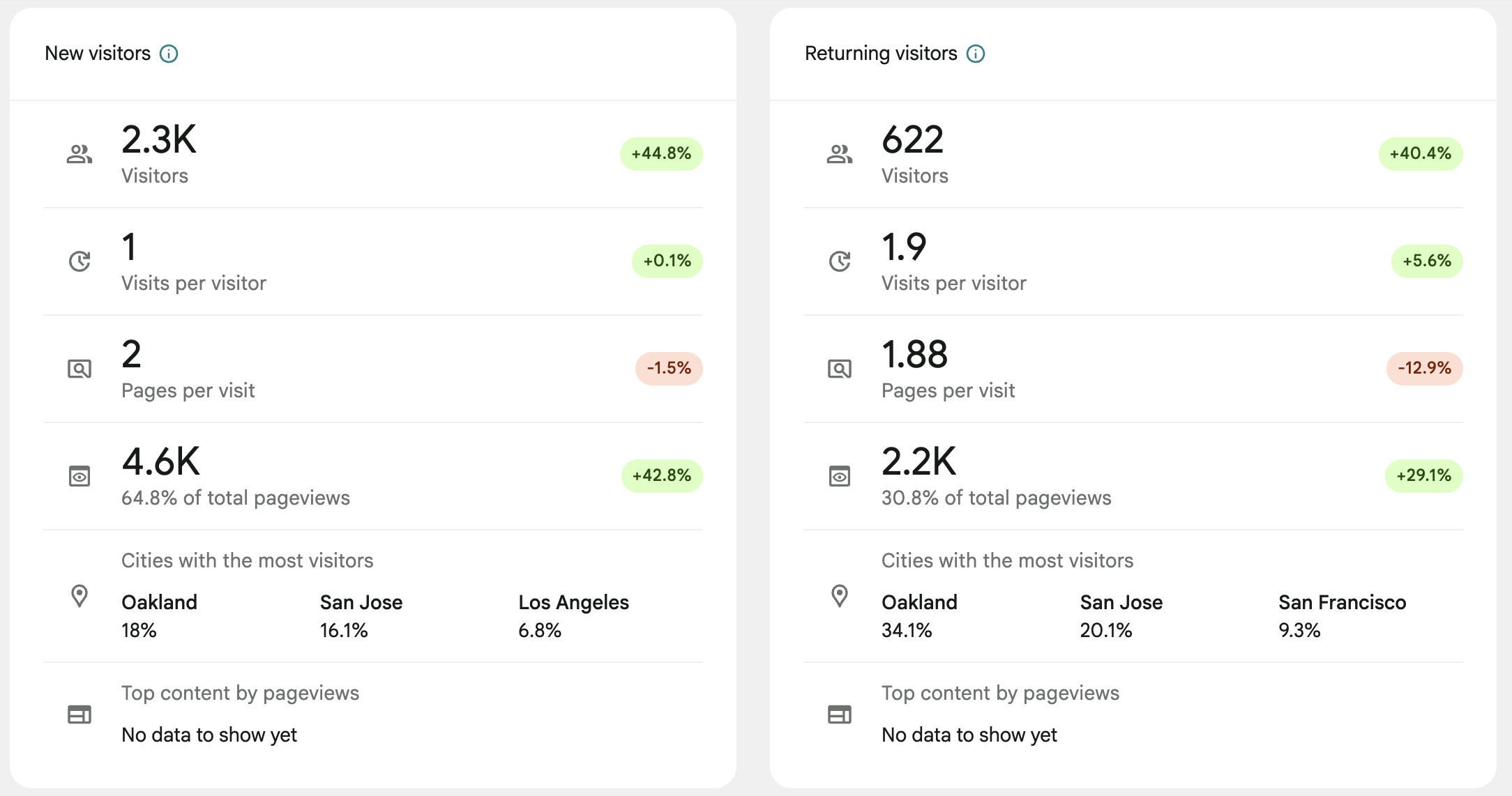Image resolution: width=1512 pixels, height=796 pixels.
Task: Click the +44.8% change badge
Action: tap(660, 153)
